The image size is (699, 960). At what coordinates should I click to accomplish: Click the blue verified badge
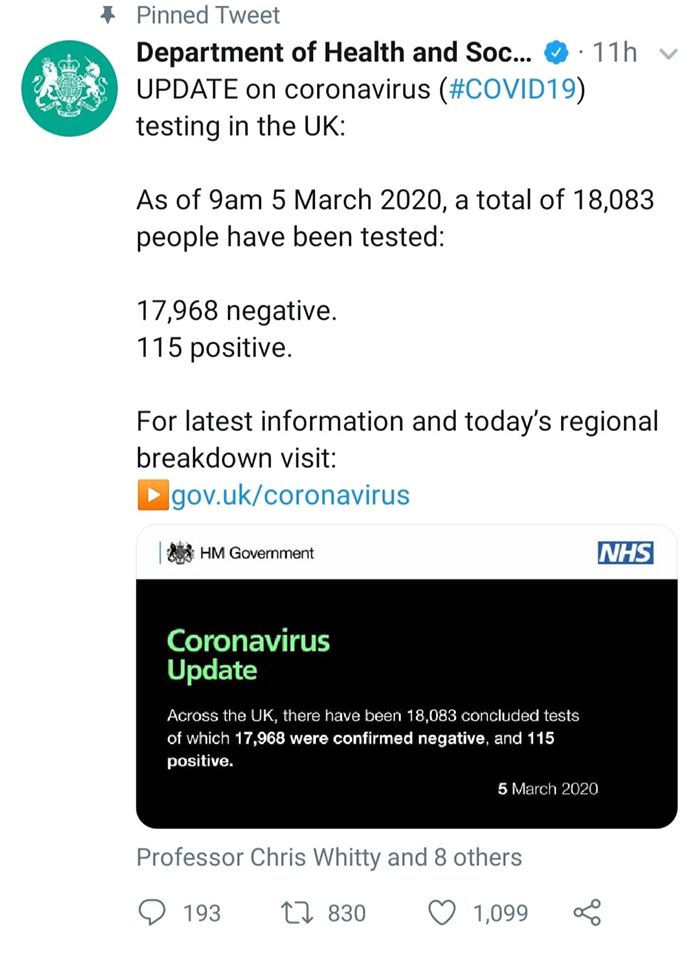pyautogui.click(x=556, y=53)
